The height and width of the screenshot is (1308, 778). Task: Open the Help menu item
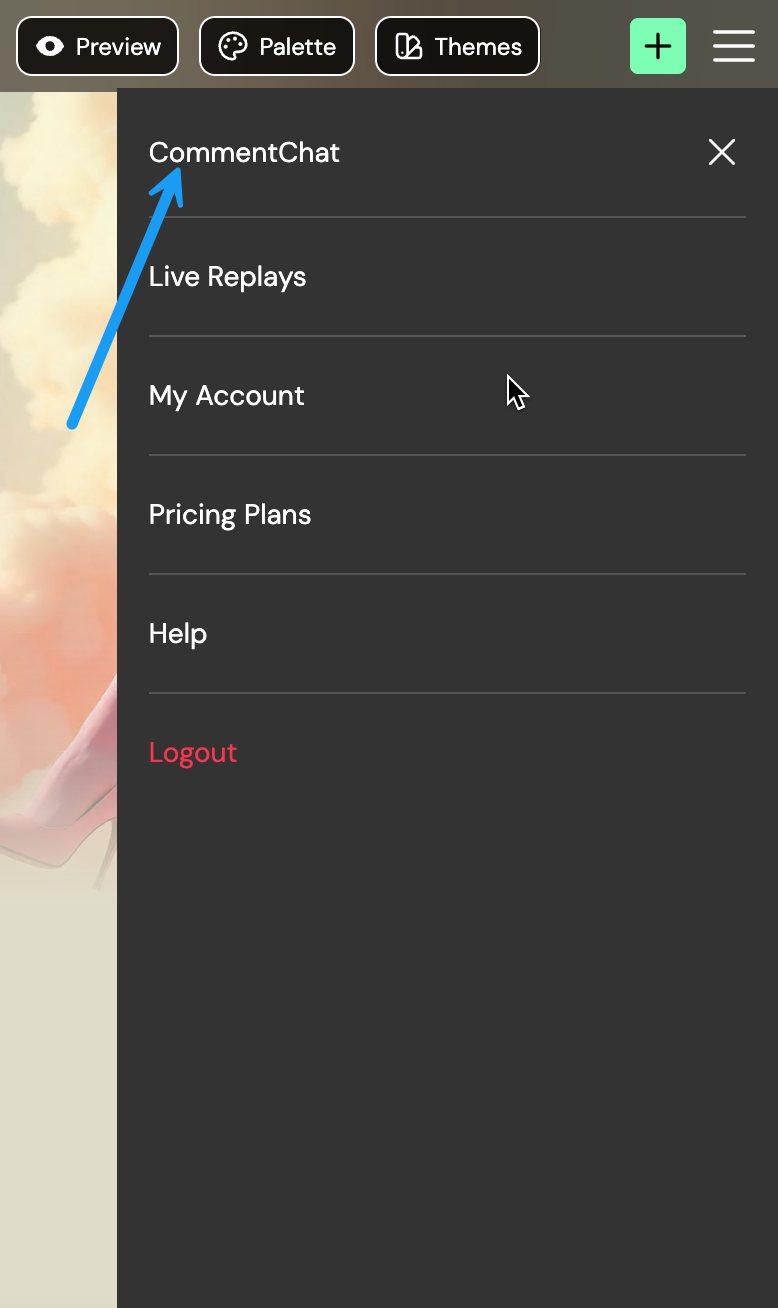[177, 633]
